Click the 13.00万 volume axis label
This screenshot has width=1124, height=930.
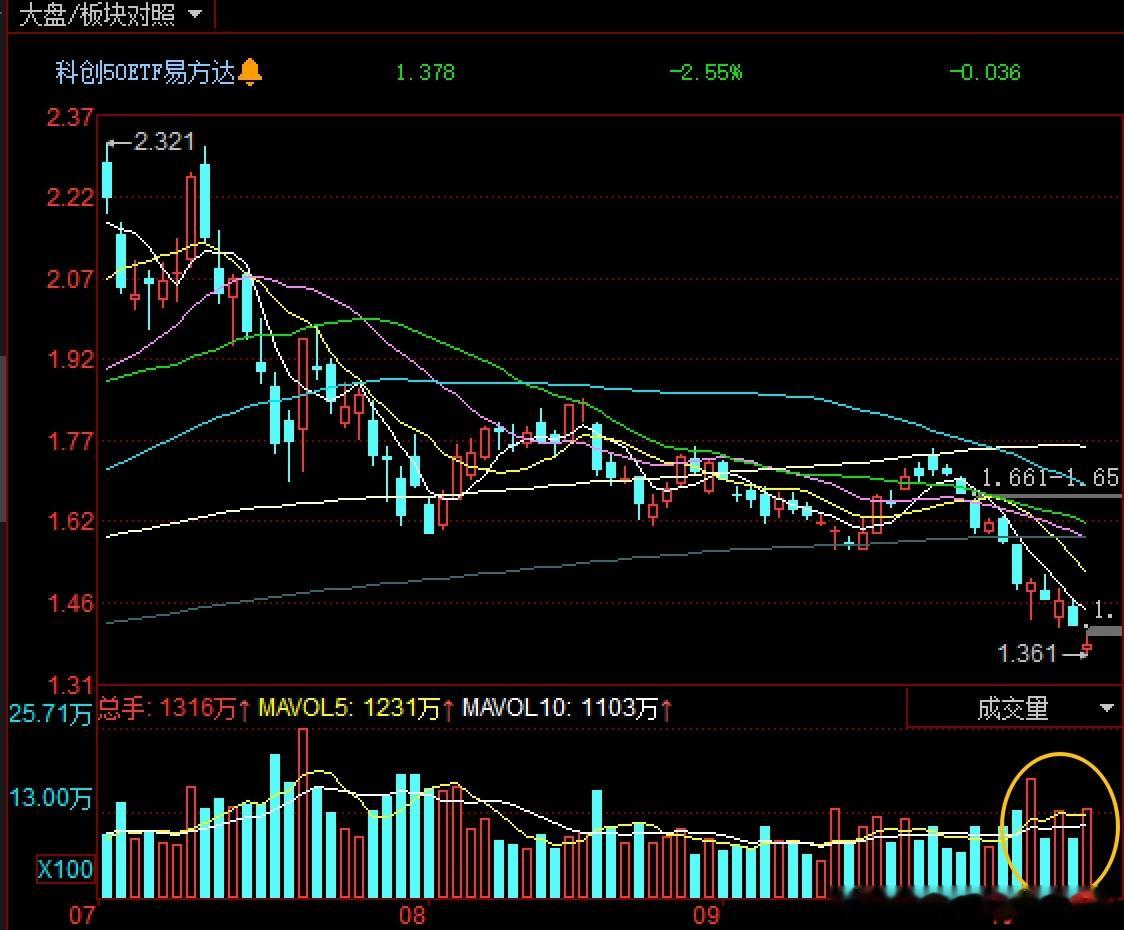[x=50, y=797]
